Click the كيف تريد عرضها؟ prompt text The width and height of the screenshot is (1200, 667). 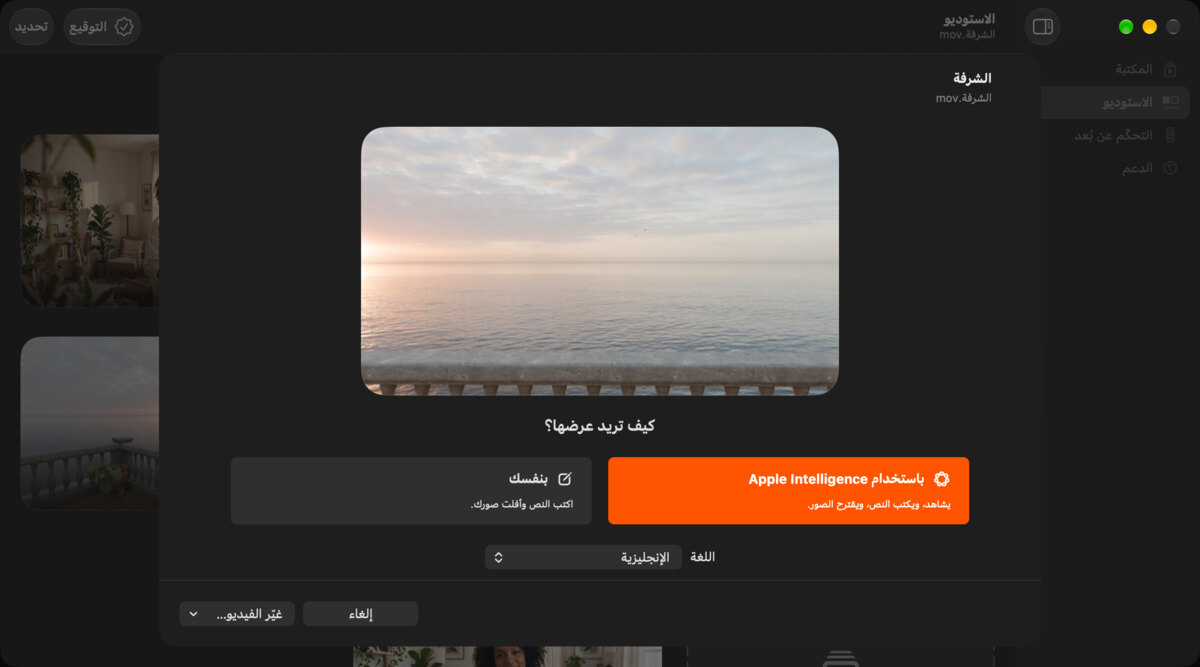600,426
